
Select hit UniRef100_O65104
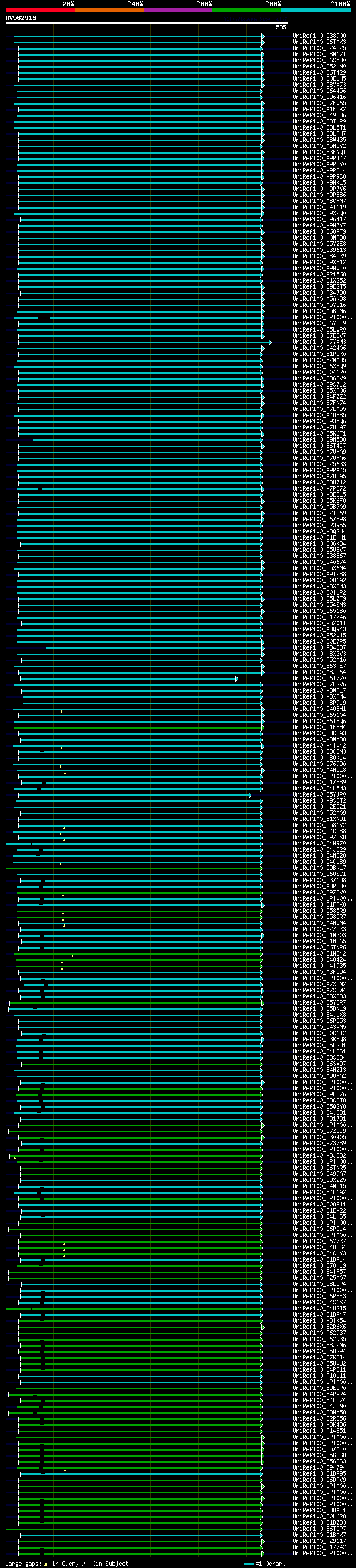click(319, 715)
